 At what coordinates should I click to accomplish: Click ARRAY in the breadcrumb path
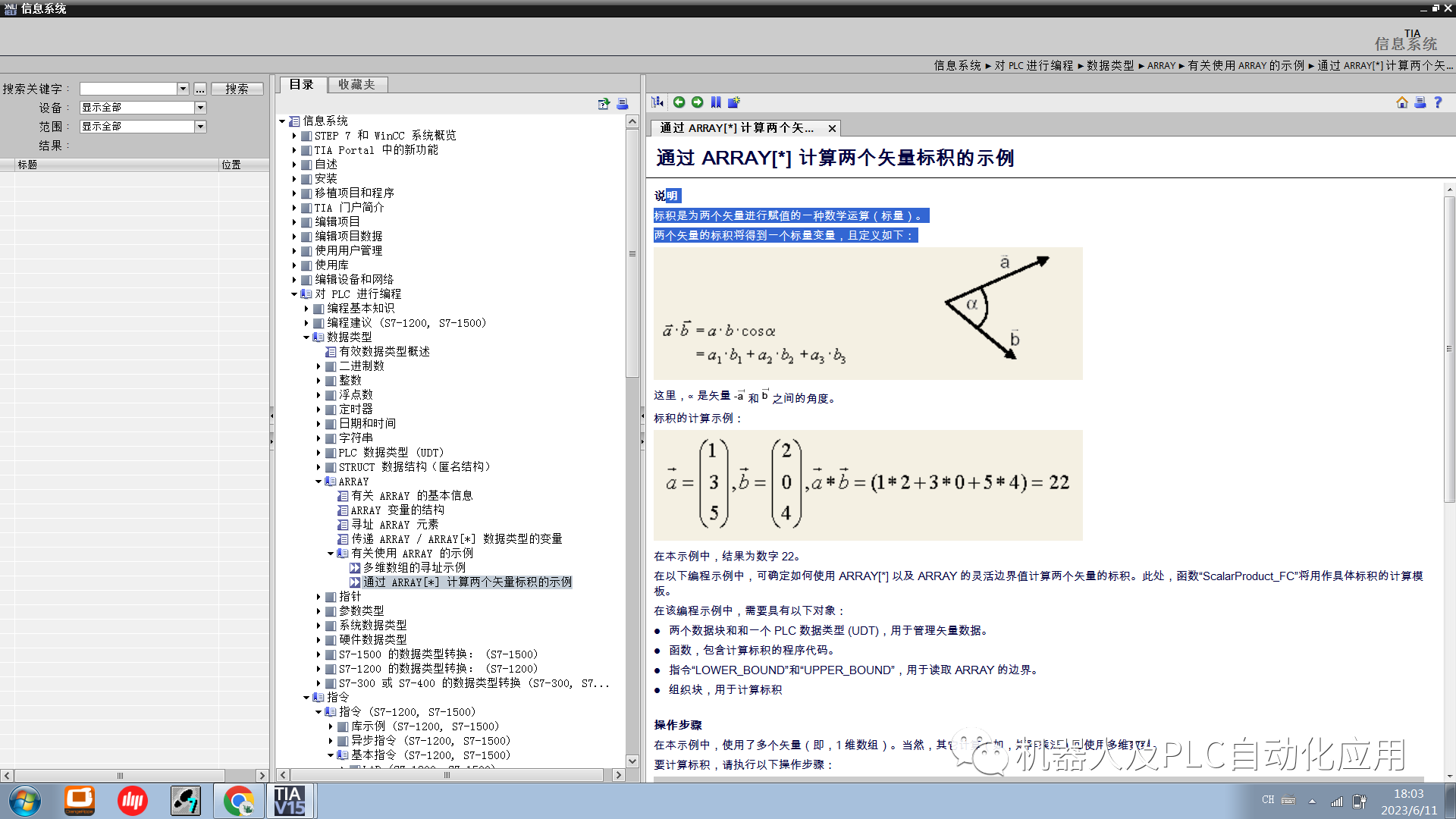point(1161,66)
